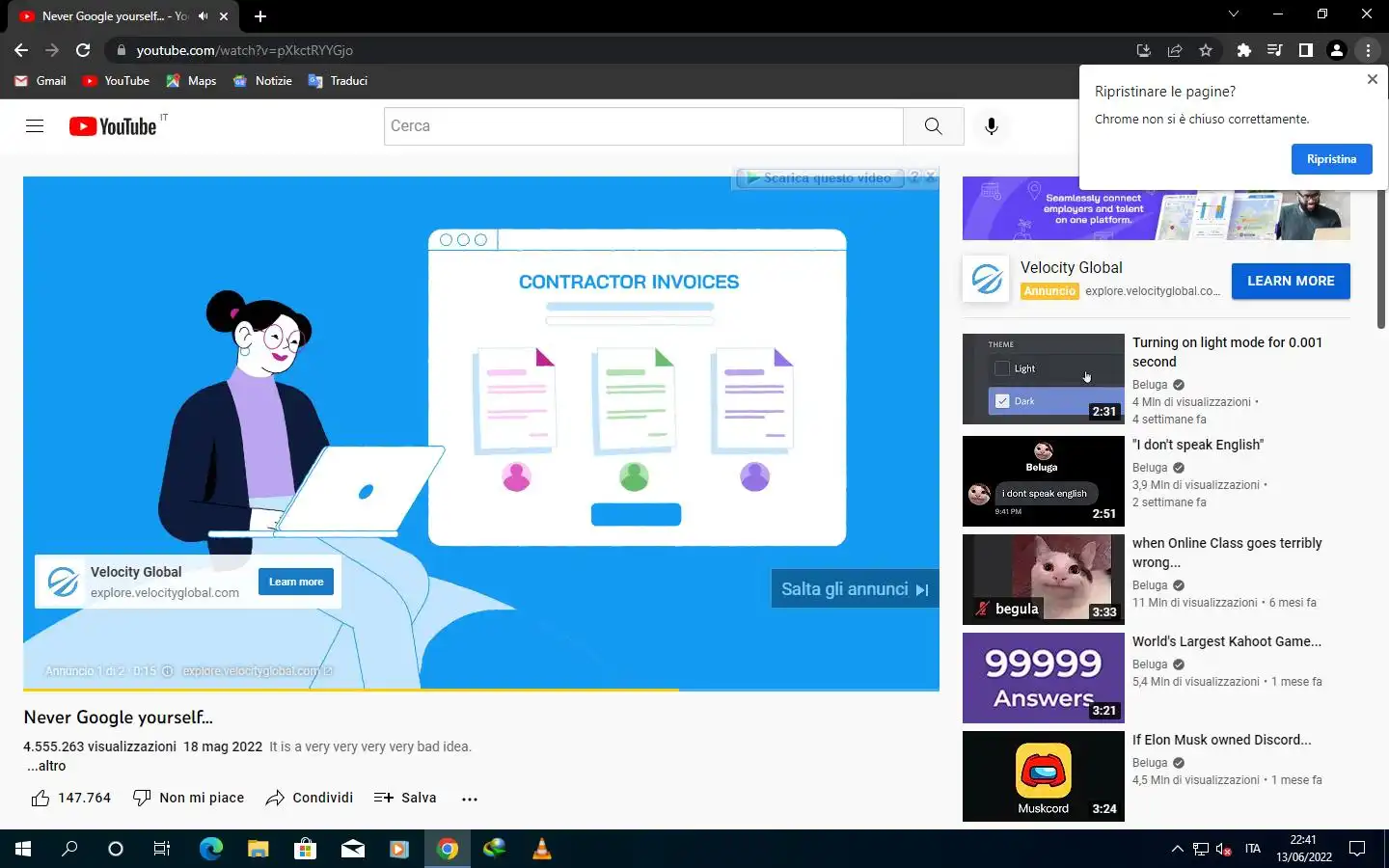Image resolution: width=1389 pixels, height=868 pixels.
Task: Click the search magnifier button
Action: point(933,126)
